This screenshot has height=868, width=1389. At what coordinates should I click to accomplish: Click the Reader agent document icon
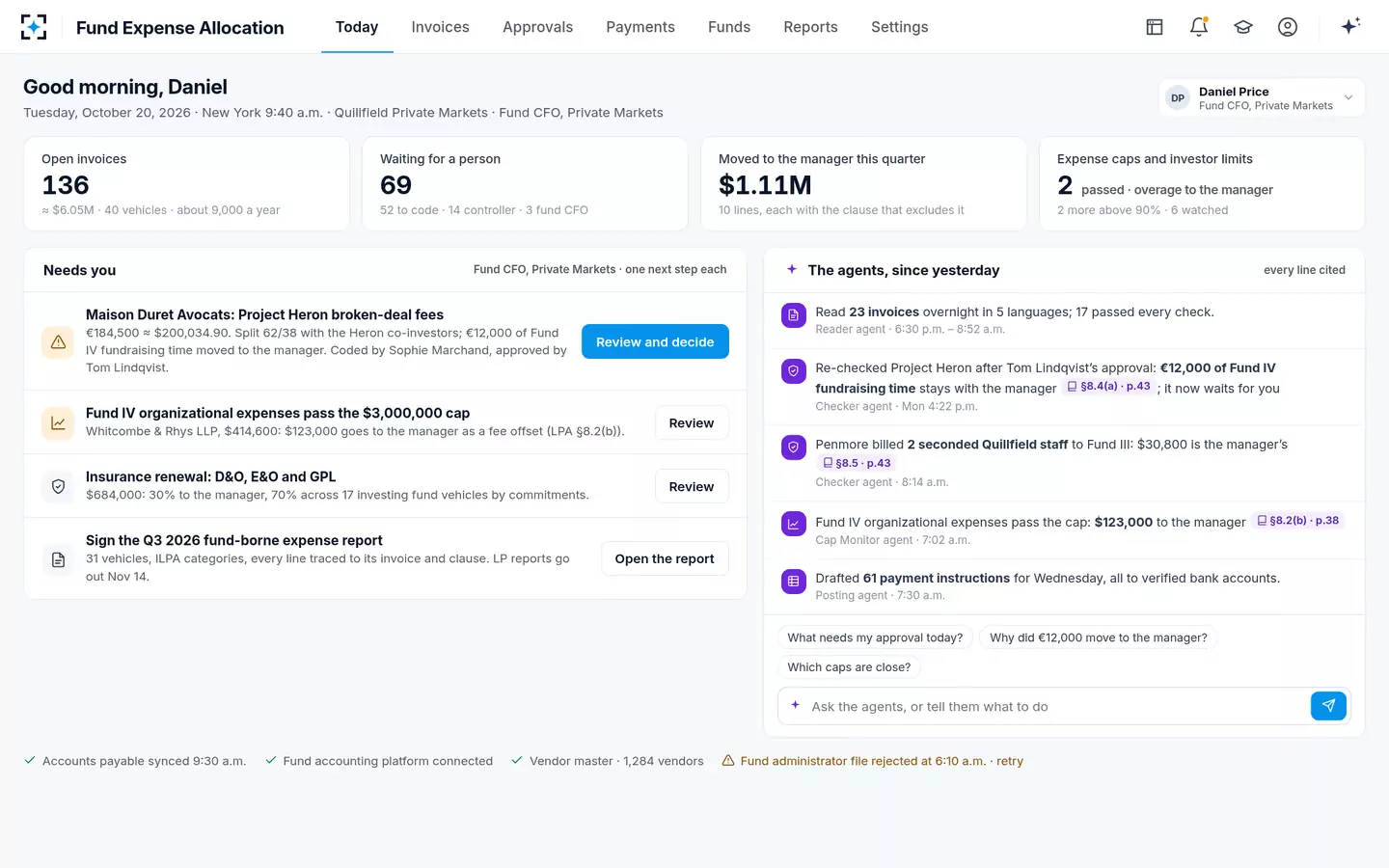point(793,315)
